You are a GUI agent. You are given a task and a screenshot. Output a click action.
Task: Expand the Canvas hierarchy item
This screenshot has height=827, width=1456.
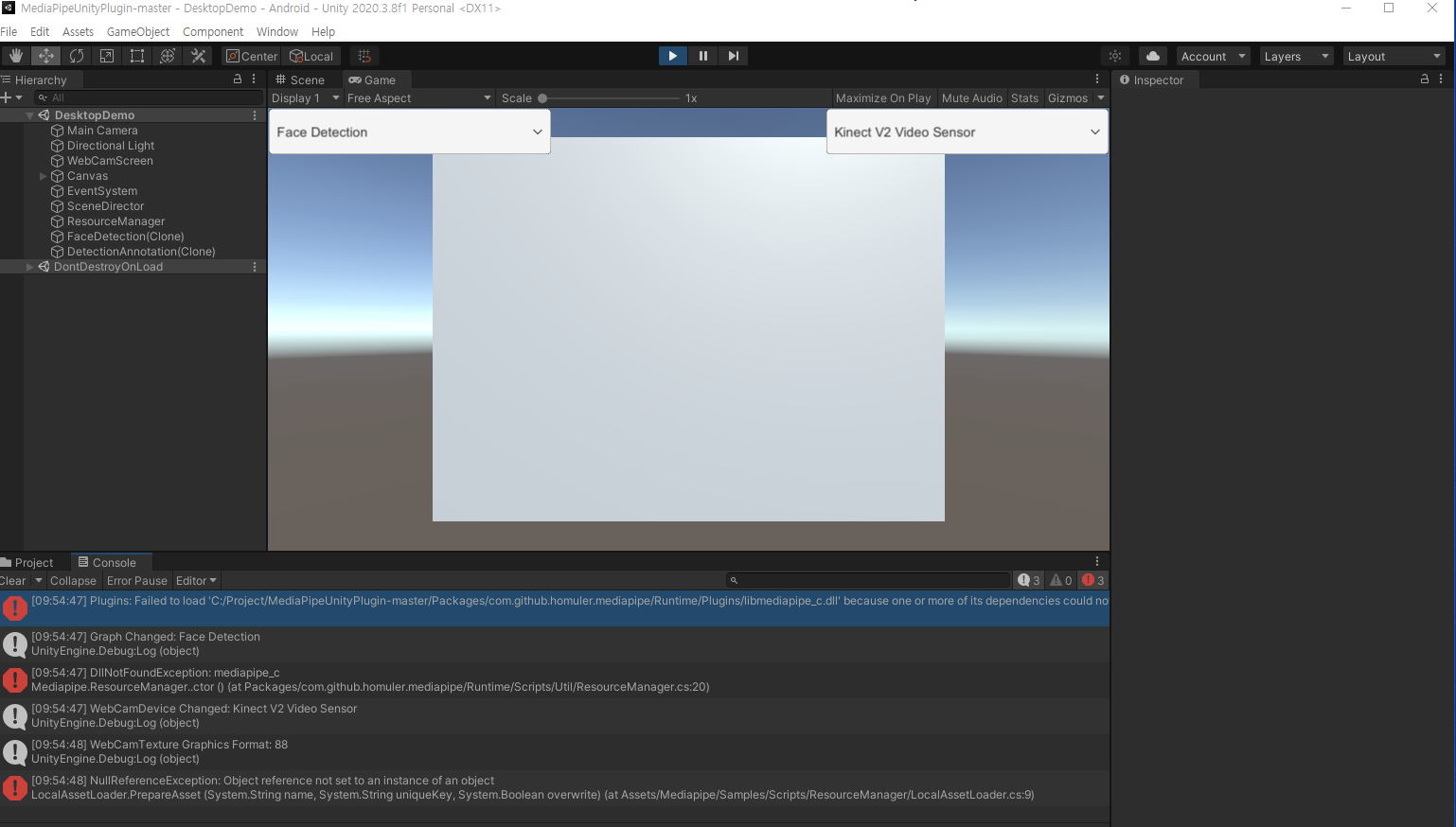[43, 175]
